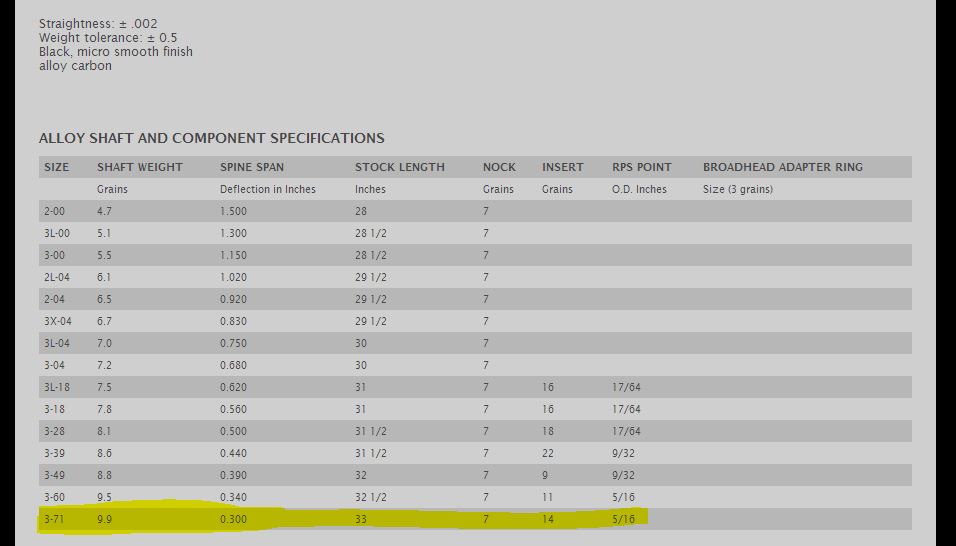This screenshot has width=956, height=546.
Task: Click insert value '14' in 3-71 row
Action: (548, 519)
